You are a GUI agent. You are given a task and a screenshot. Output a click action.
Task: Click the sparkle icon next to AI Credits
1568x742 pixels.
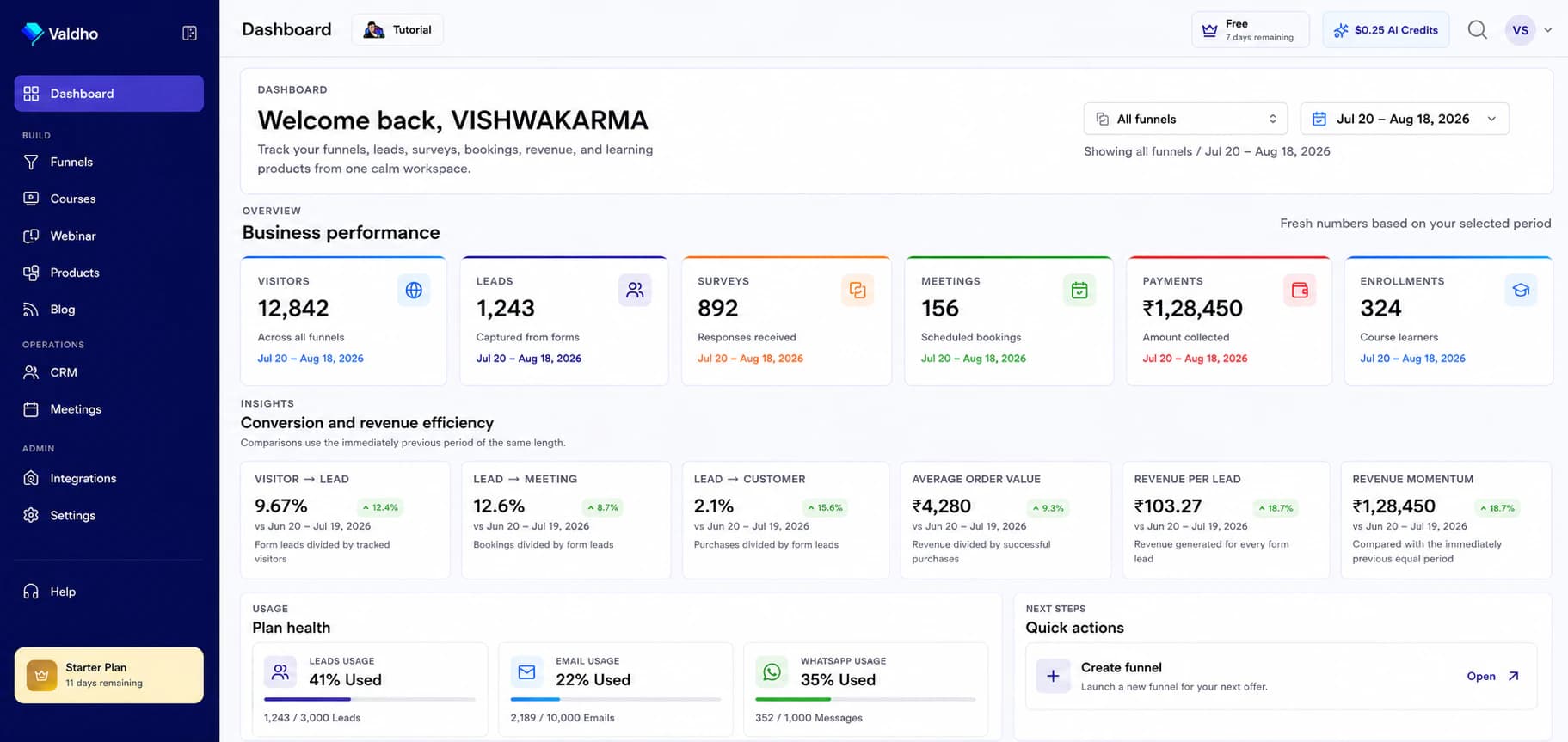pos(1341,30)
